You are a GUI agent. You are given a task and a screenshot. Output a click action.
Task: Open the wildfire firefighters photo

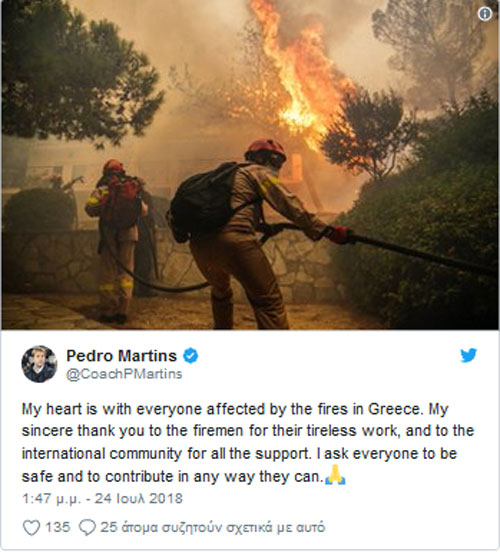pyautogui.click(x=250, y=165)
